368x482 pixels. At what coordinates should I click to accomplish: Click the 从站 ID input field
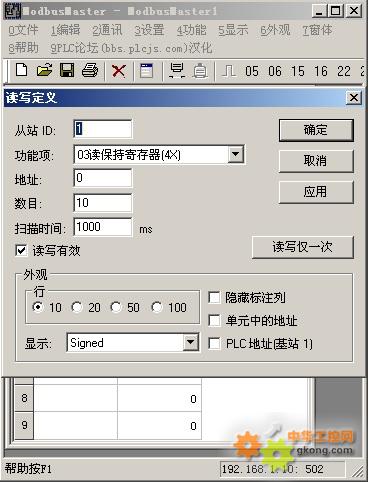103,129
